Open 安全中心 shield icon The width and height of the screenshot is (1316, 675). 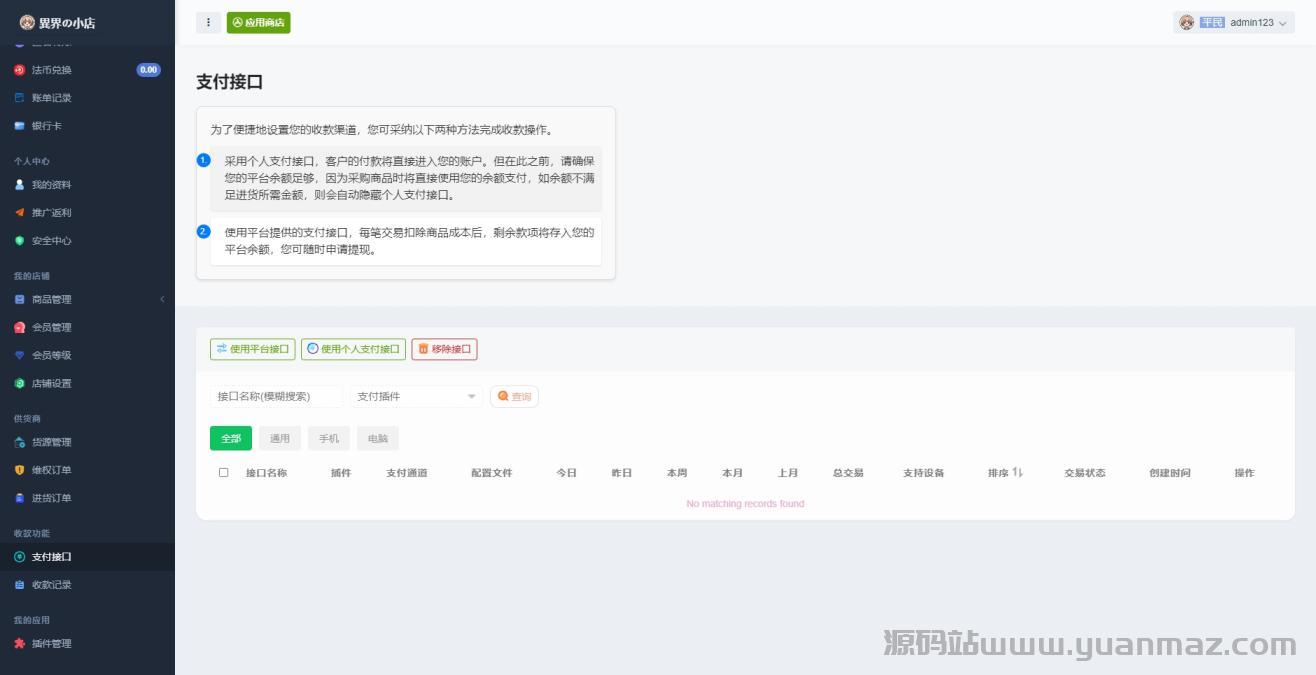pos(19,241)
